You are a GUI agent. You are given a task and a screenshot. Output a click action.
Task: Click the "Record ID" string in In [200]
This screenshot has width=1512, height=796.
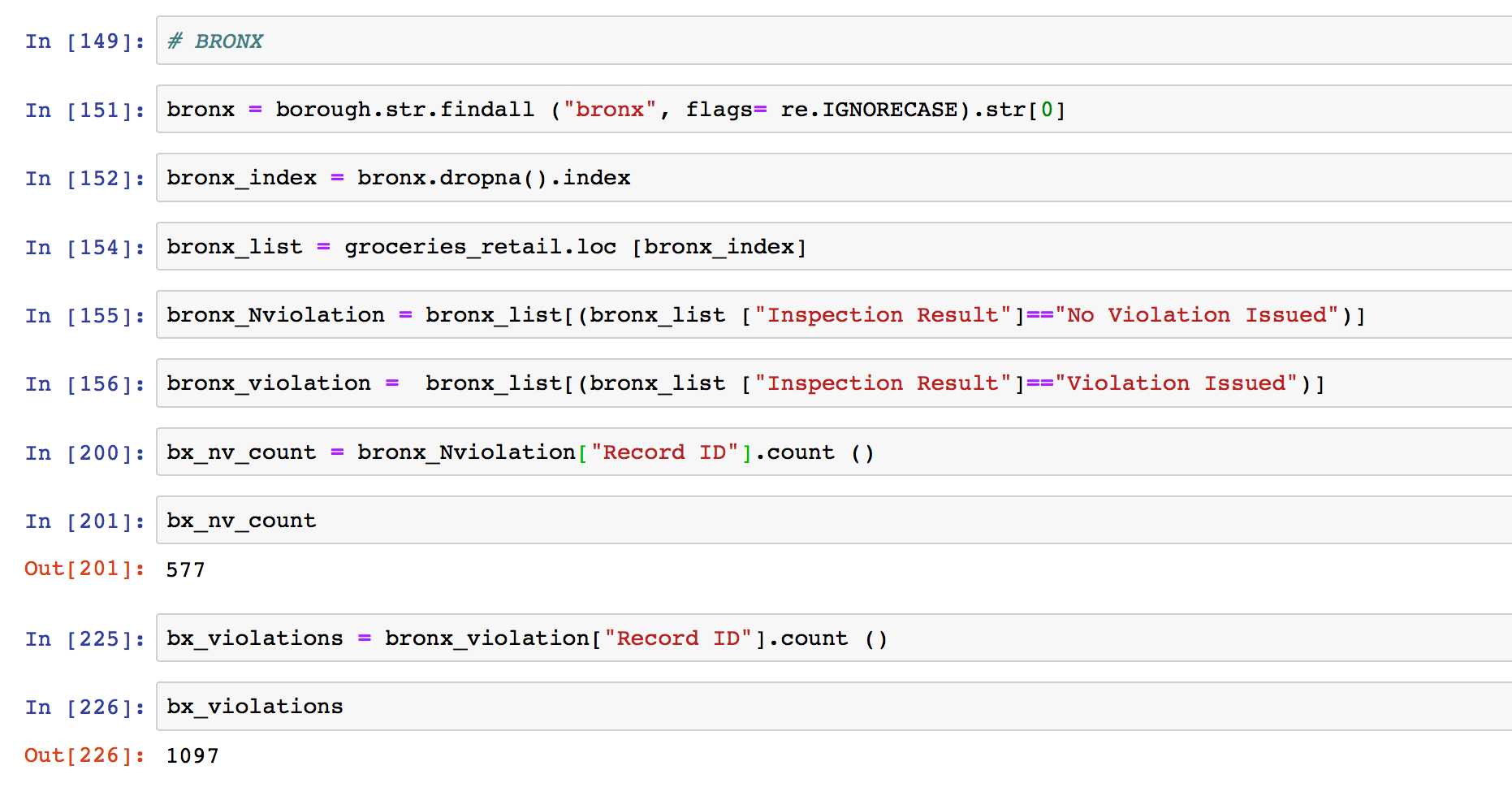pos(665,452)
